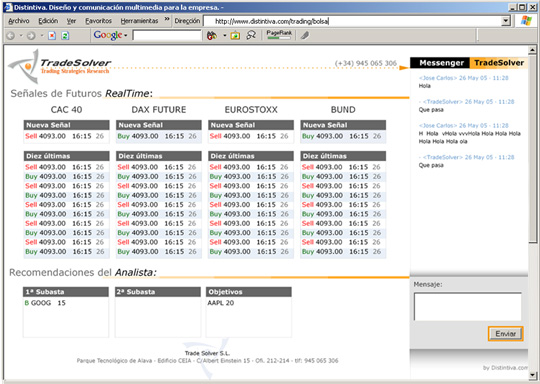
Task: Click the yellow picture icon in Google toolbar
Action: click(x=235, y=35)
